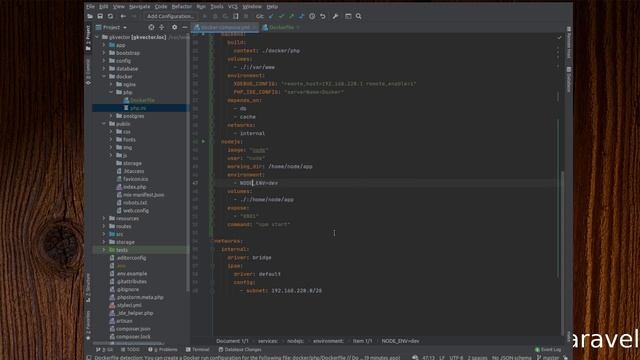Click the Save All toolbar icon

click(100, 16)
